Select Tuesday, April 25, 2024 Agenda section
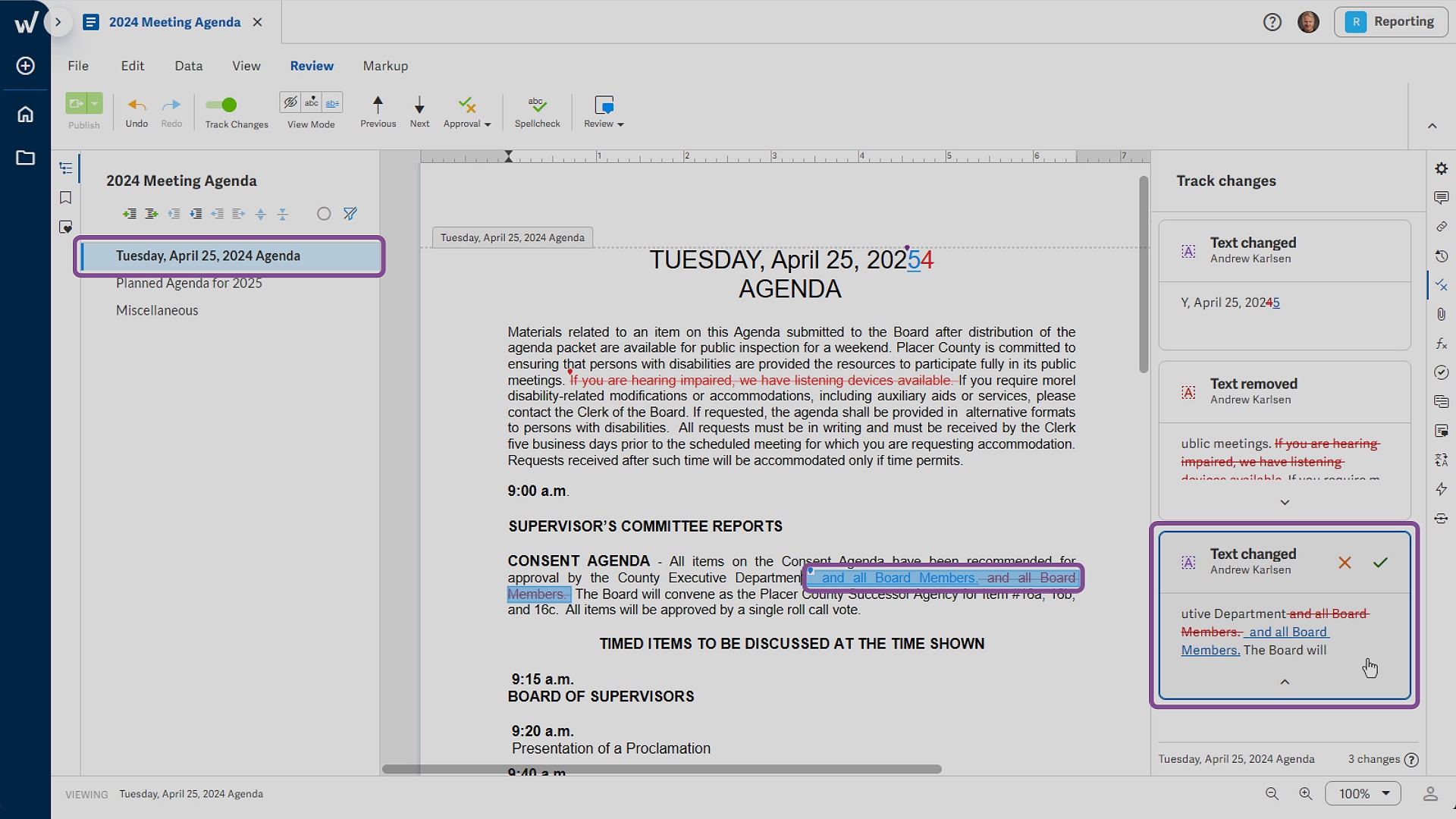Screen dimensions: 1456x819 pos(231,256)
